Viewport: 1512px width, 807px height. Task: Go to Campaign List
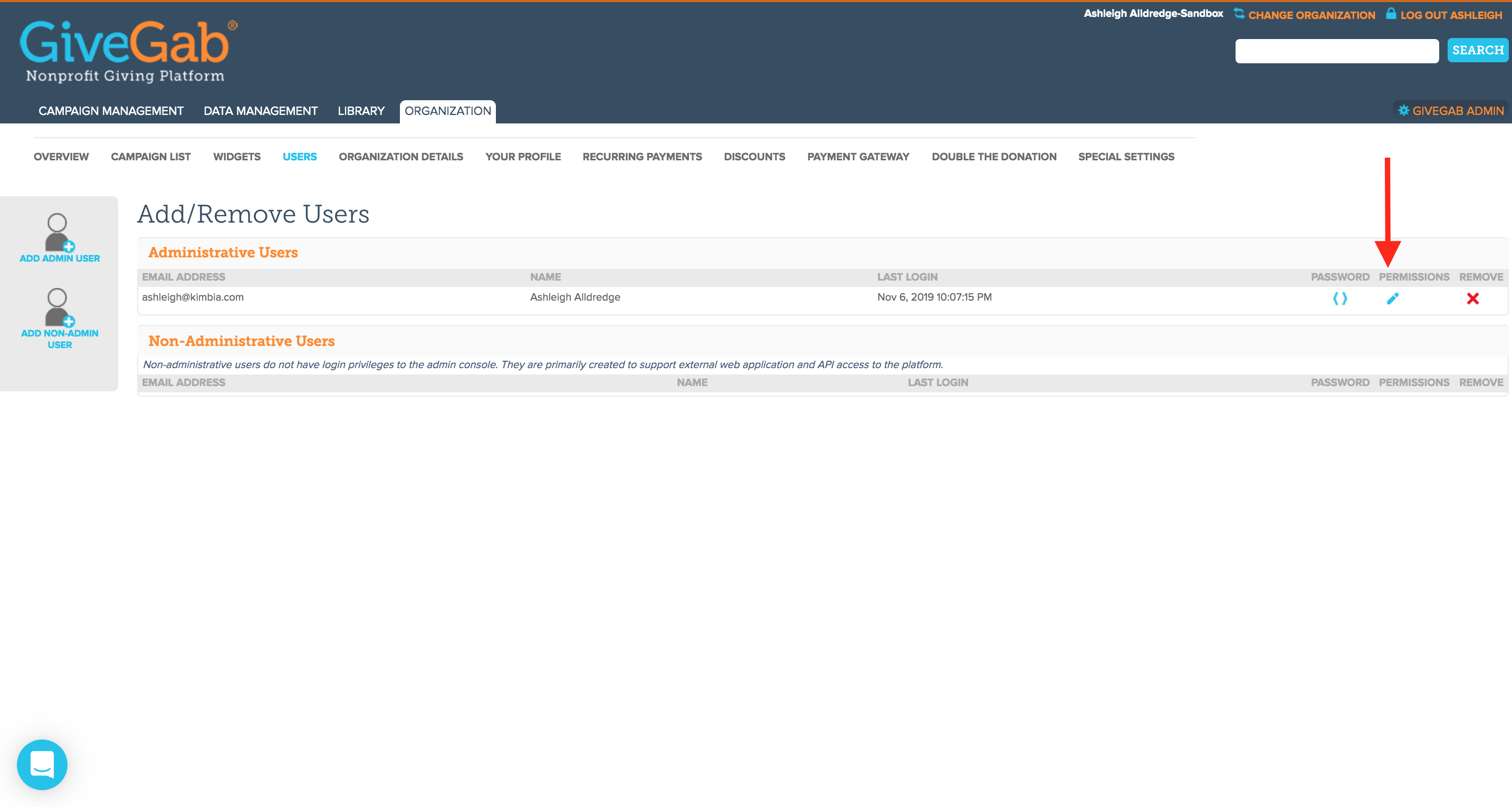151,157
